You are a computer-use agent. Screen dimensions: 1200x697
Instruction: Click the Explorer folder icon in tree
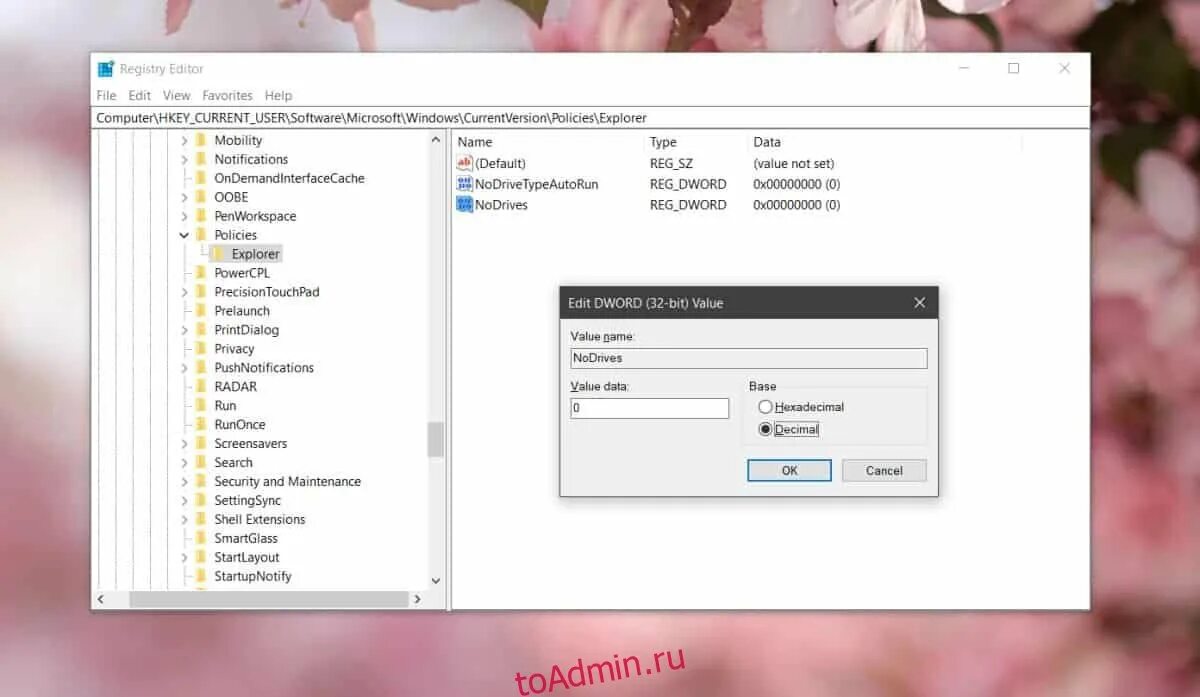218,253
